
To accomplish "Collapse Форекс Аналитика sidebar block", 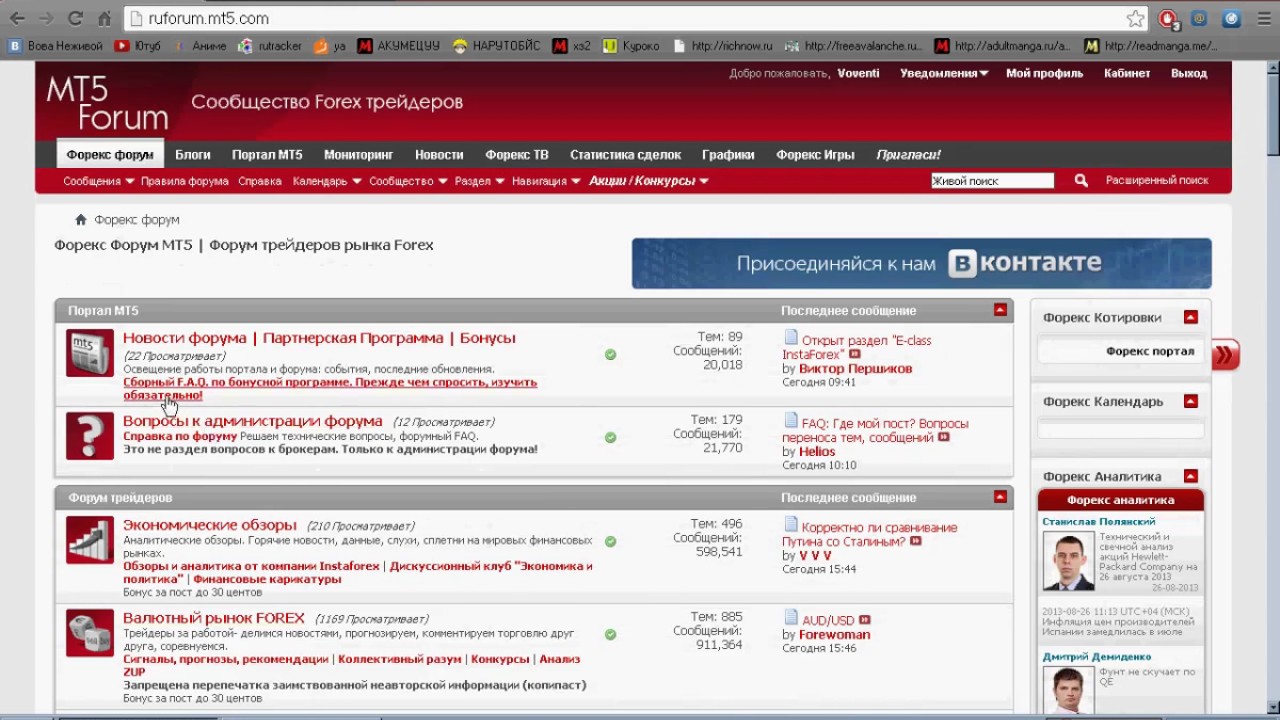I will (1190, 476).
